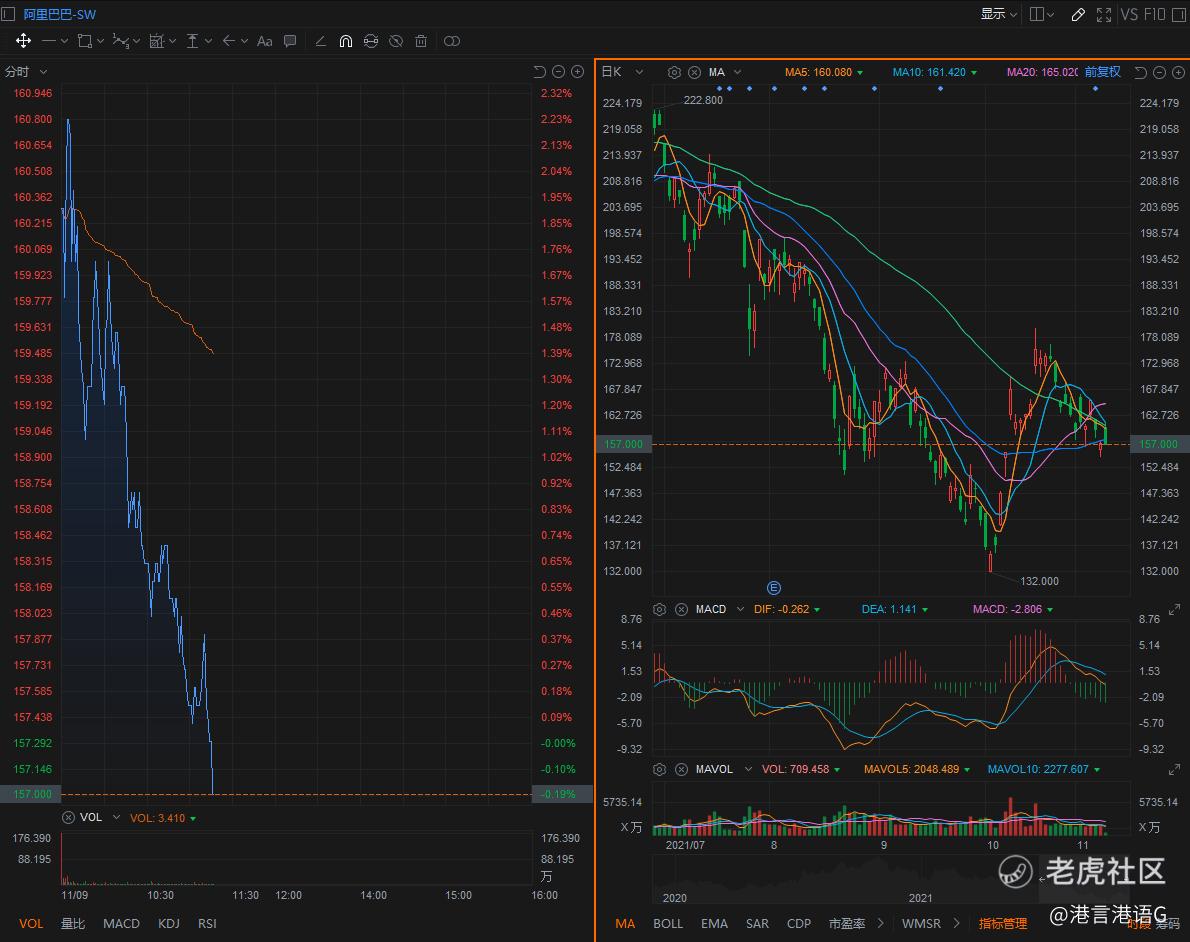The width and height of the screenshot is (1190, 942).
Task: Select the comment bubble note tool
Action: pos(290,41)
